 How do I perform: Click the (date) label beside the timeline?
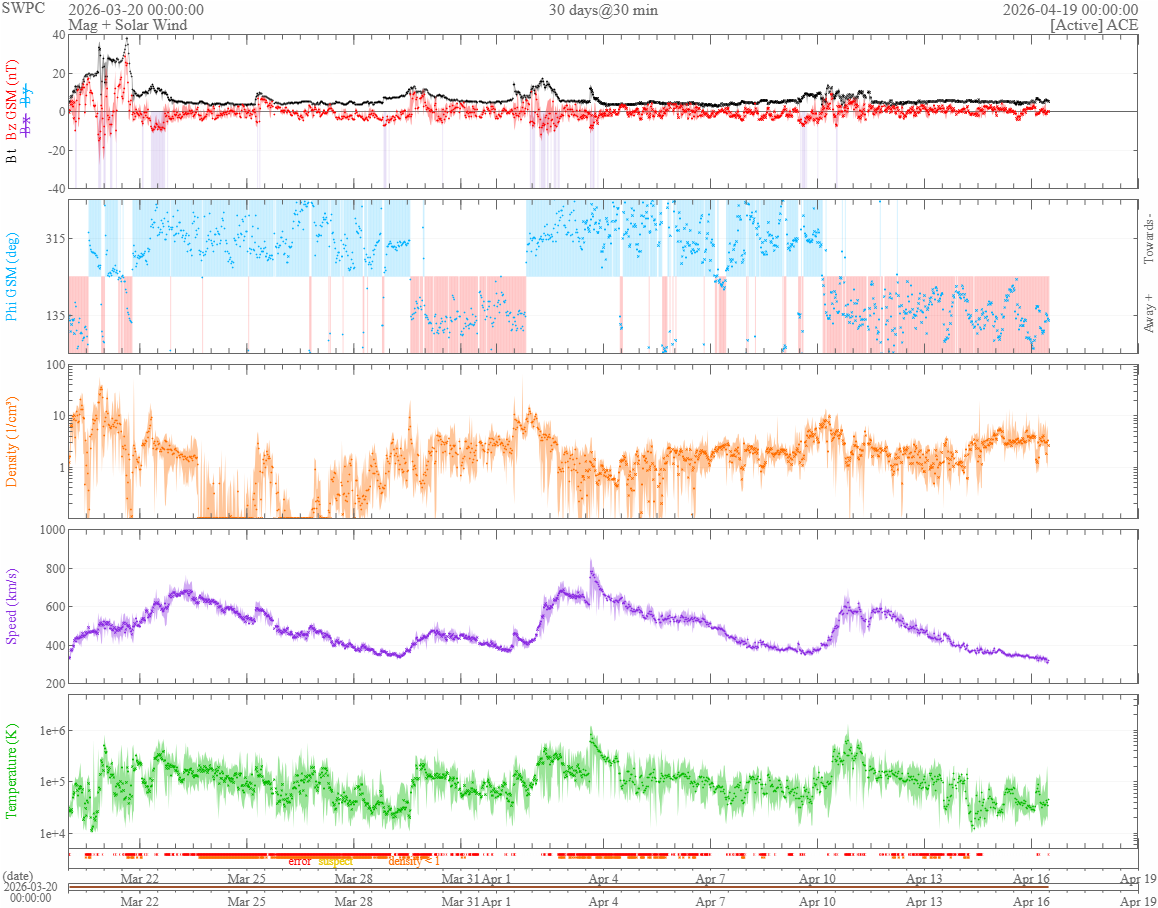[18, 876]
